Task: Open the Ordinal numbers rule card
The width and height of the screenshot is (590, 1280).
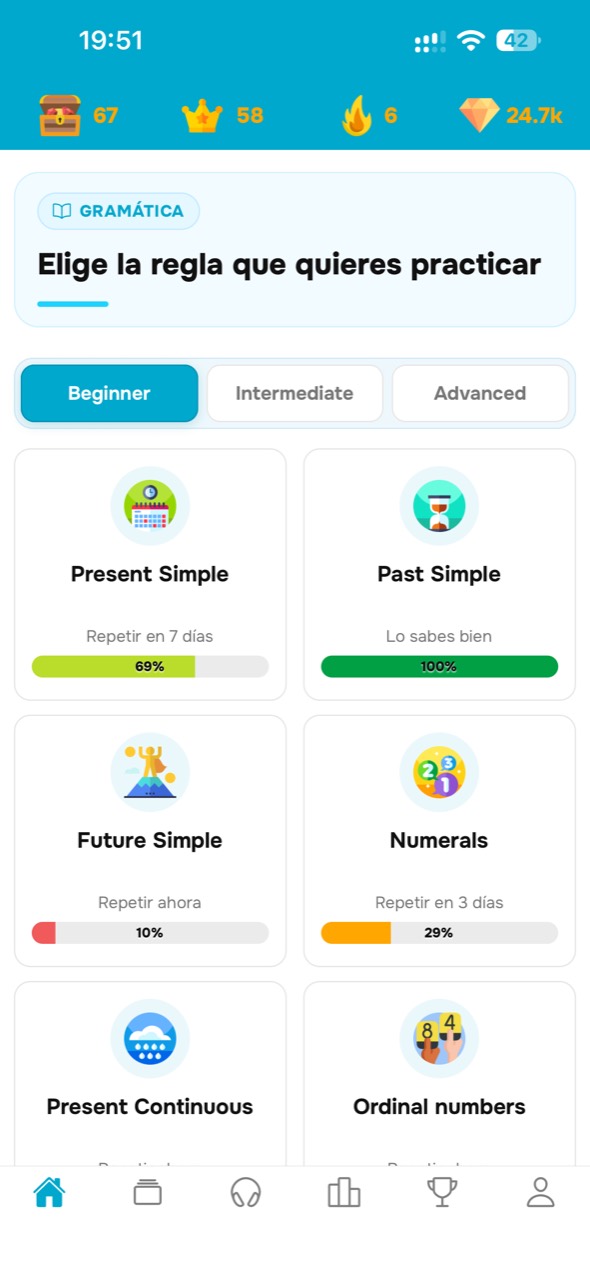Action: click(x=439, y=1074)
